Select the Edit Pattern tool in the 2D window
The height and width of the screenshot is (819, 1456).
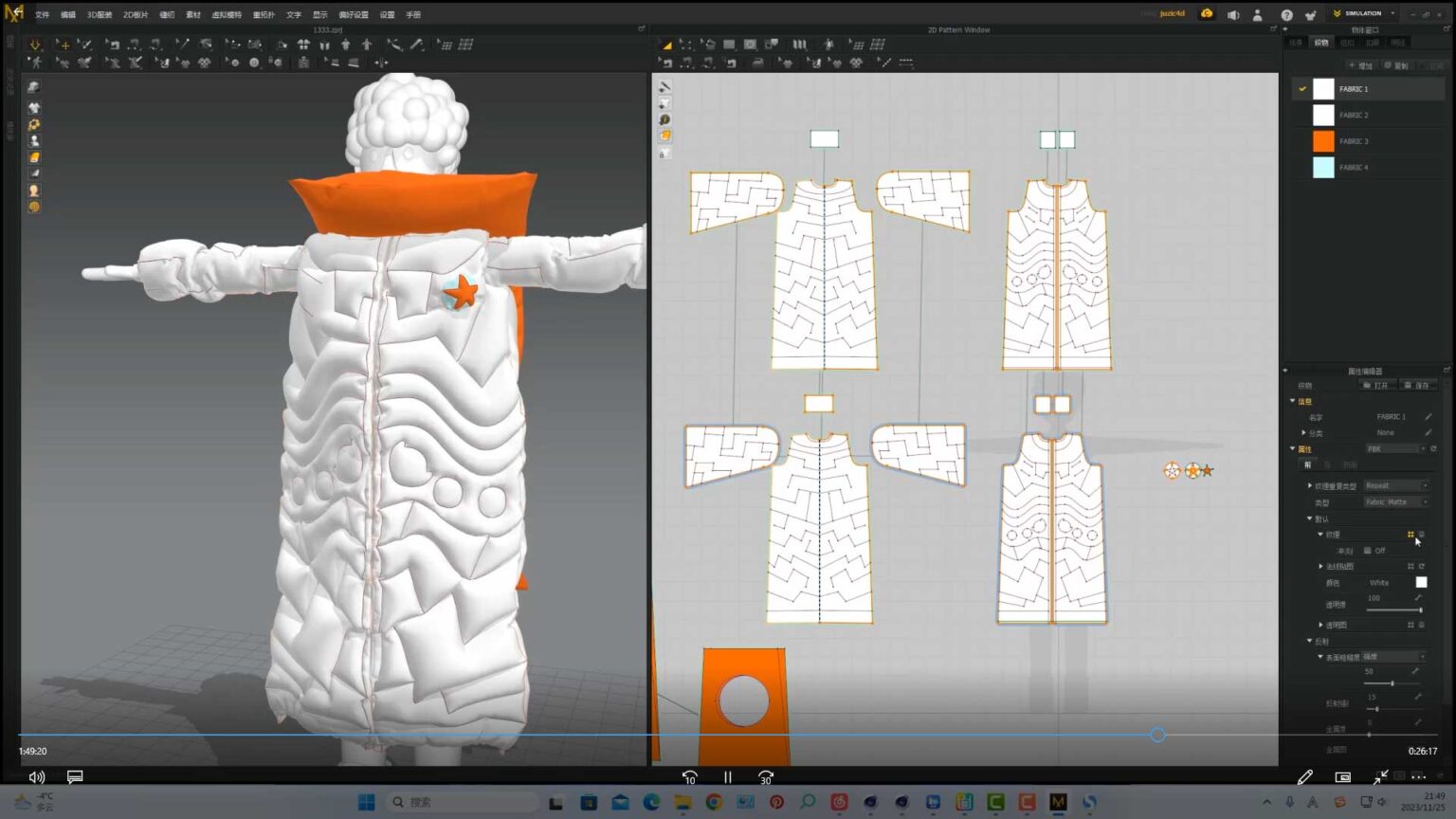tap(685, 44)
